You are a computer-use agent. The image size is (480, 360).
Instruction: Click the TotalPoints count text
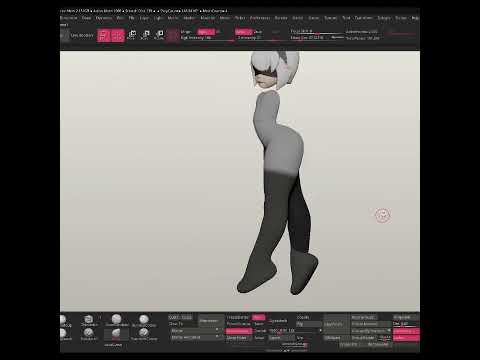(x=363, y=38)
